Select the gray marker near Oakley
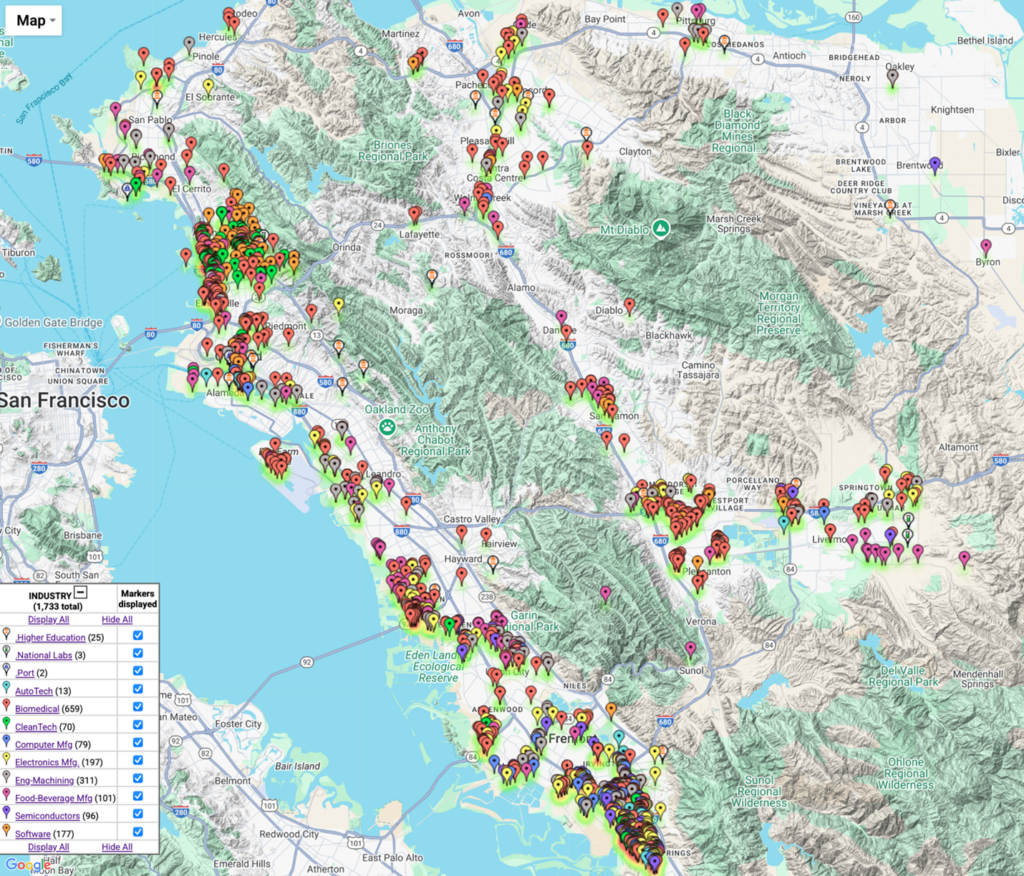This screenshot has width=1024, height=876. click(893, 78)
